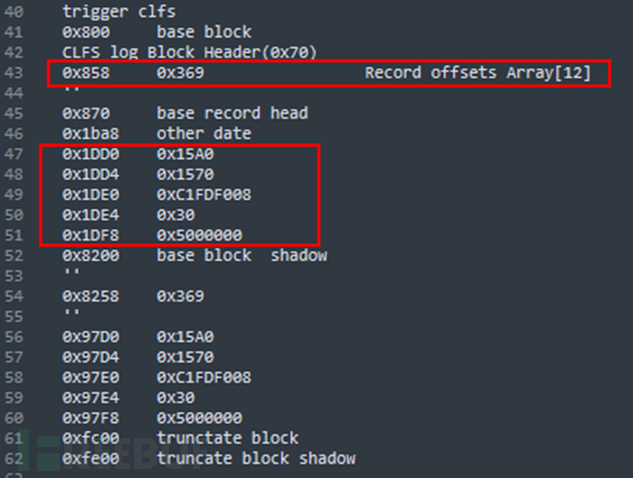Click 'trunctate block' on line 61
This screenshot has height=478, width=633.
click(228, 438)
